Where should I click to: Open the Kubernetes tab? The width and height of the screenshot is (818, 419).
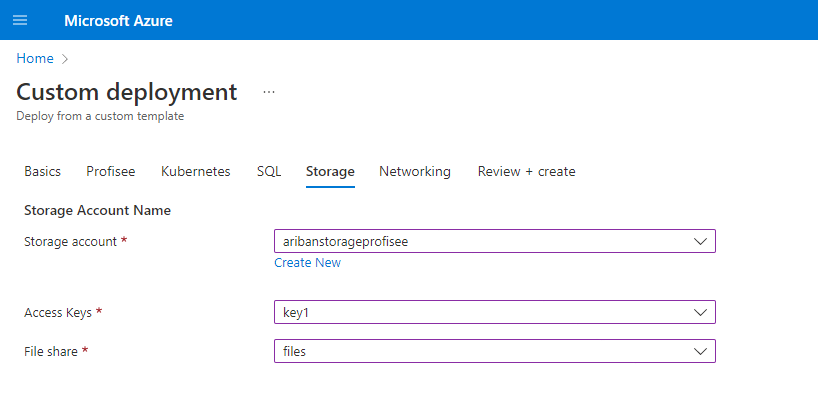pos(195,171)
